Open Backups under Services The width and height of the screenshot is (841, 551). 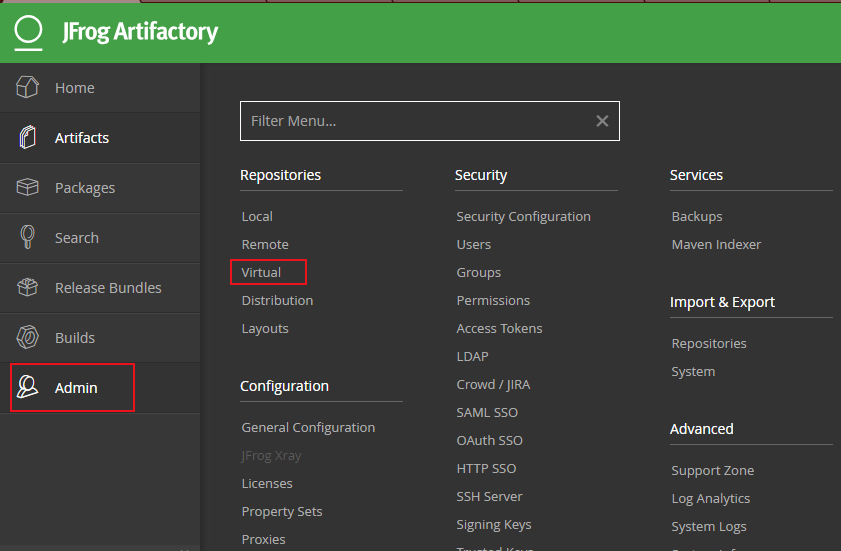pos(697,216)
